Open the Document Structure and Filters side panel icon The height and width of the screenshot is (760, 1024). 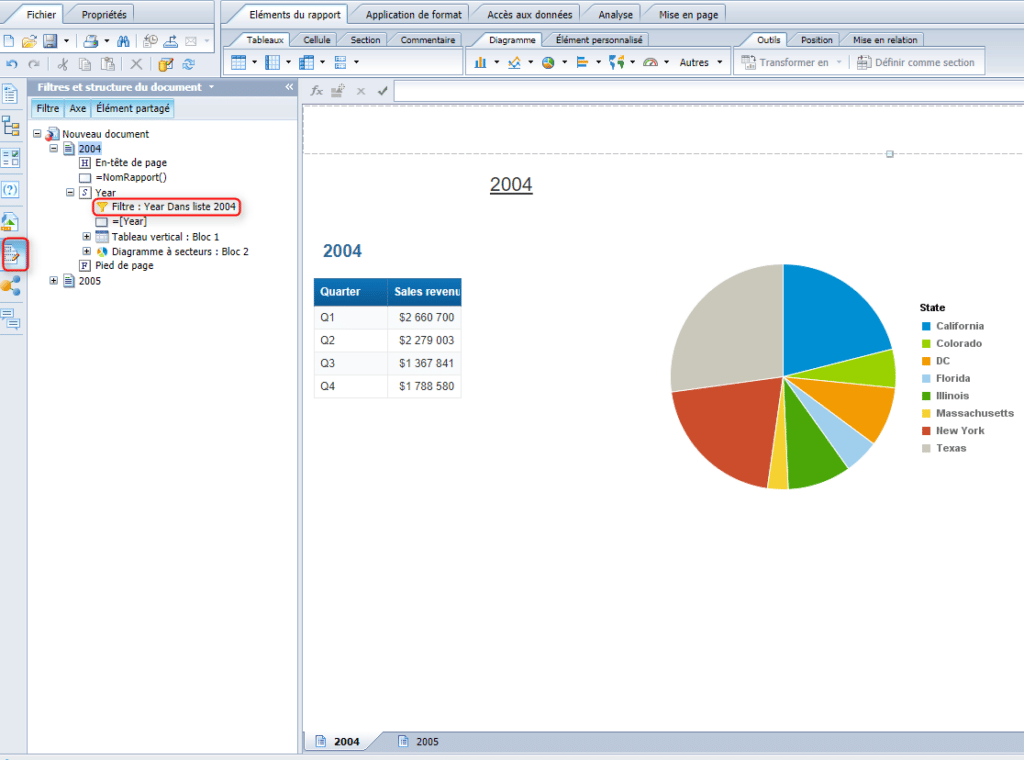pyautogui.click(x=12, y=255)
